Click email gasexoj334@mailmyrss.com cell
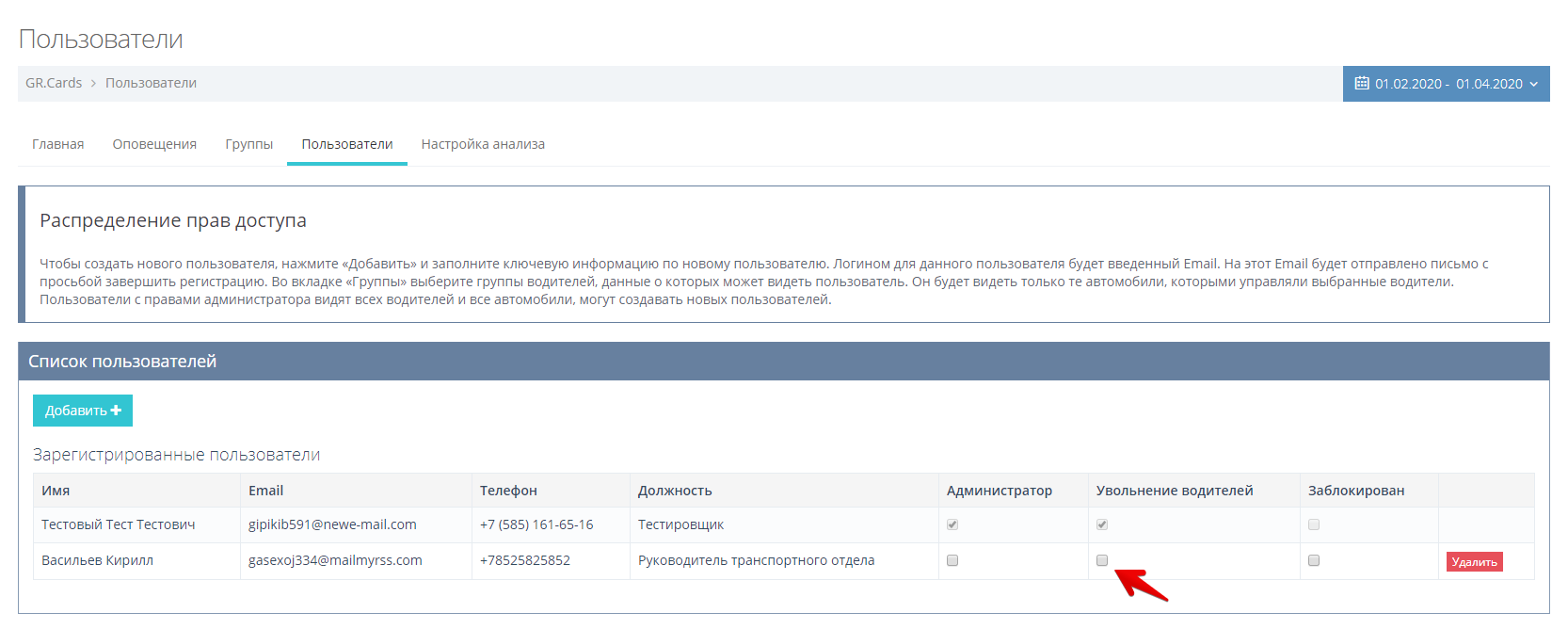This screenshot has width=1568, height=629. coord(335,560)
